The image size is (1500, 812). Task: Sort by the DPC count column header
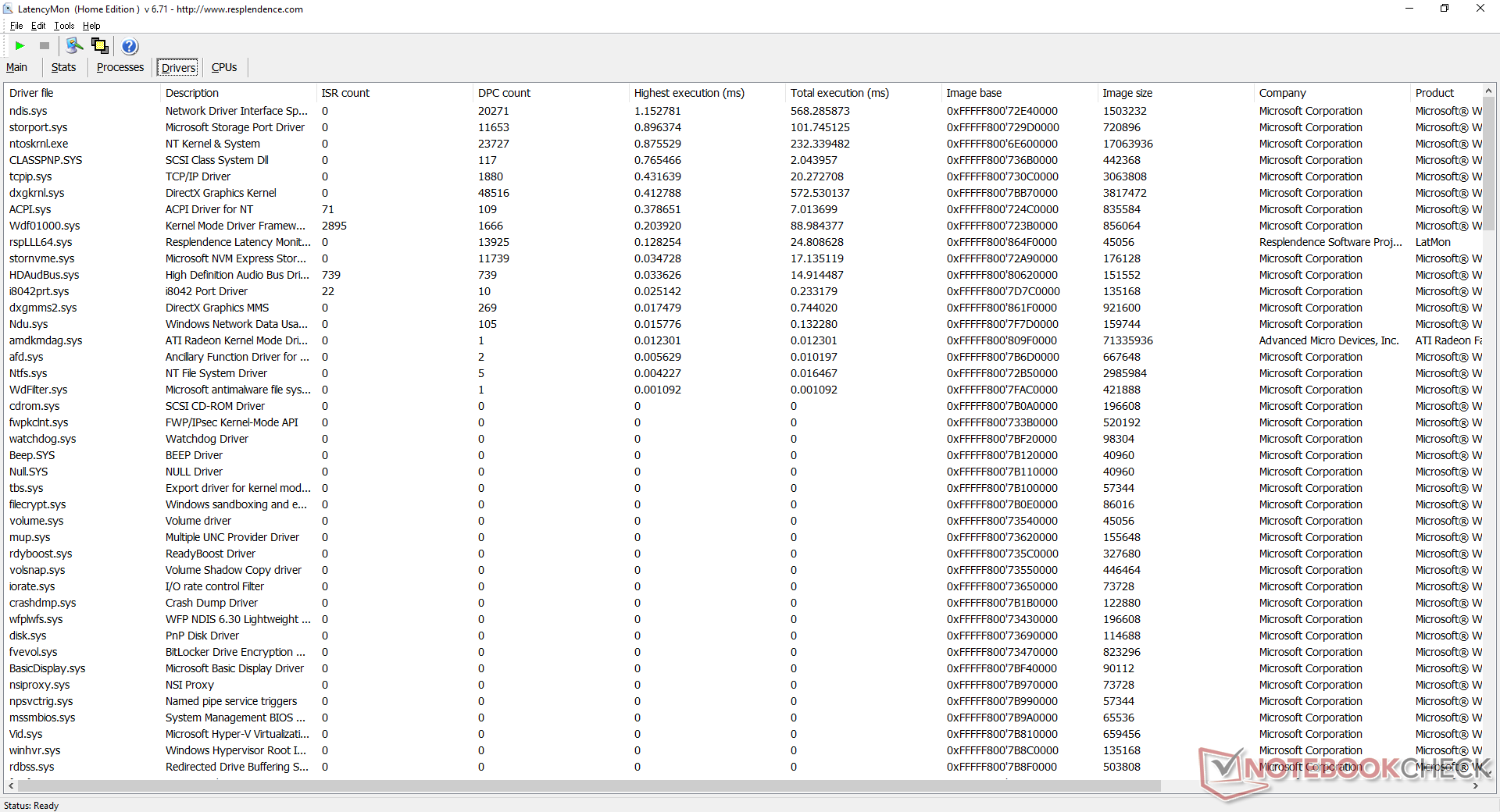[551, 93]
